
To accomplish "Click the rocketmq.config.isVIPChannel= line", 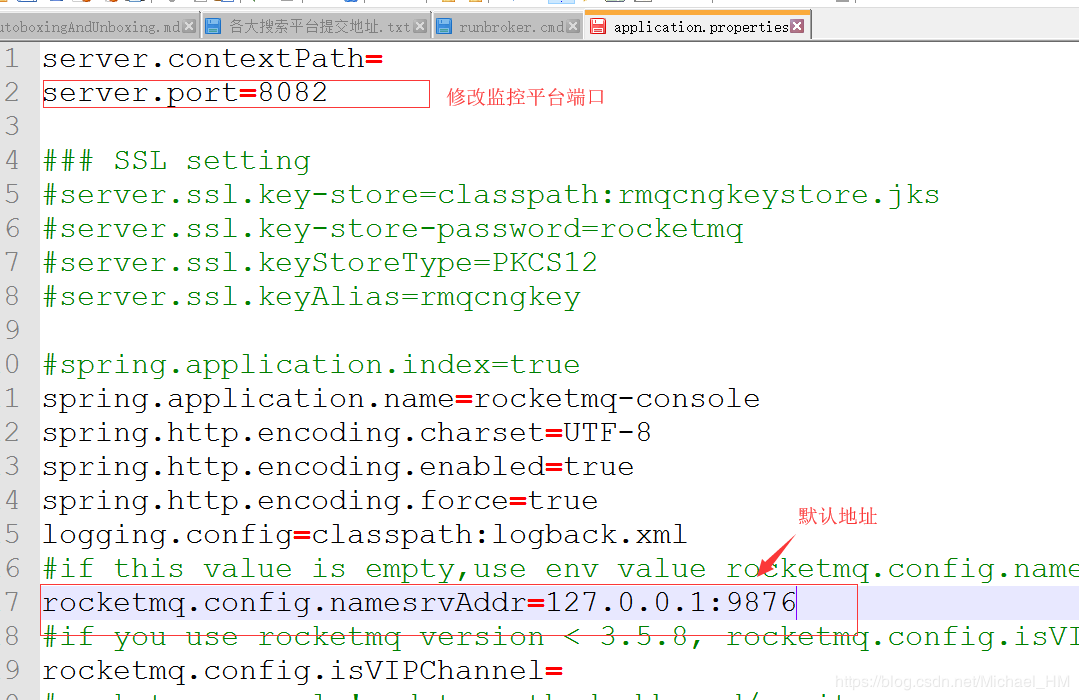I will (x=303, y=671).
